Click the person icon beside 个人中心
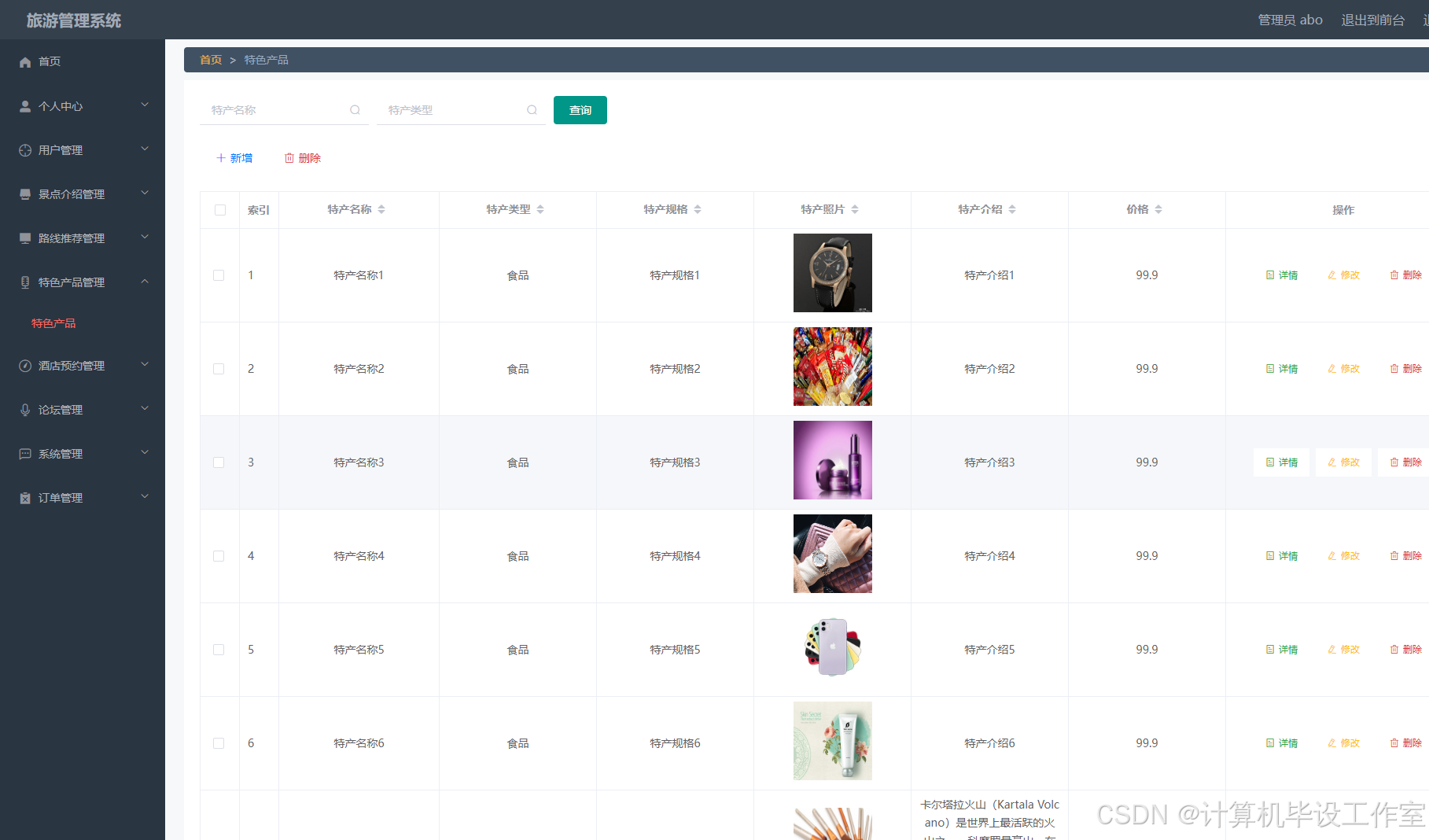This screenshot has width=1429, height=840. coord(25,106)
